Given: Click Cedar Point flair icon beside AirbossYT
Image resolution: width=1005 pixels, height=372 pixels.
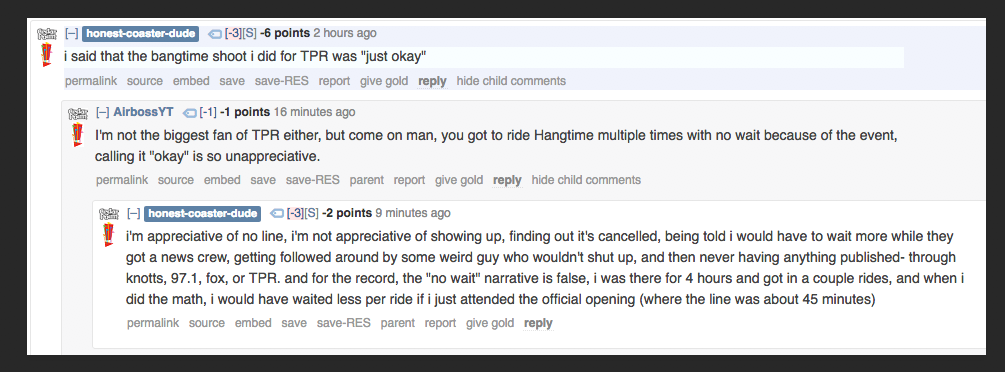Looking at the screenshot, I should pyautogui.click(x=78, y=114).
